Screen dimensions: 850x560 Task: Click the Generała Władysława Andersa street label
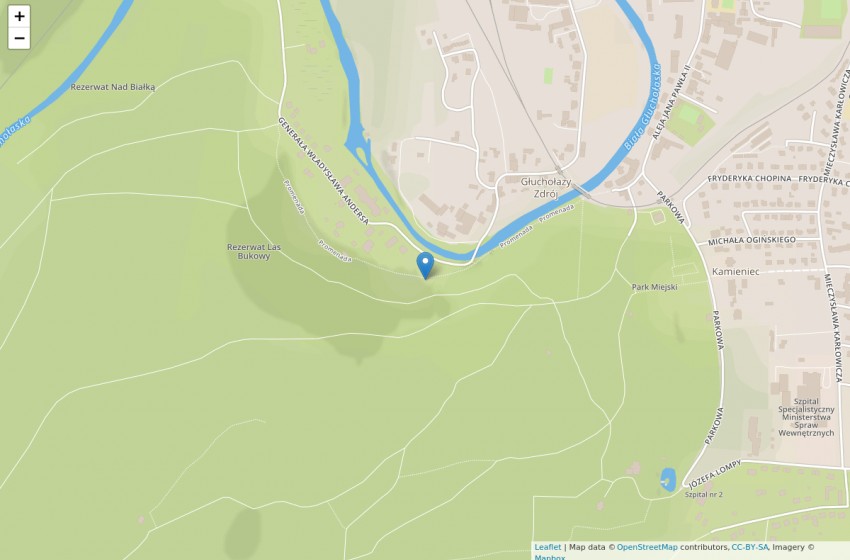coord(323,171)
